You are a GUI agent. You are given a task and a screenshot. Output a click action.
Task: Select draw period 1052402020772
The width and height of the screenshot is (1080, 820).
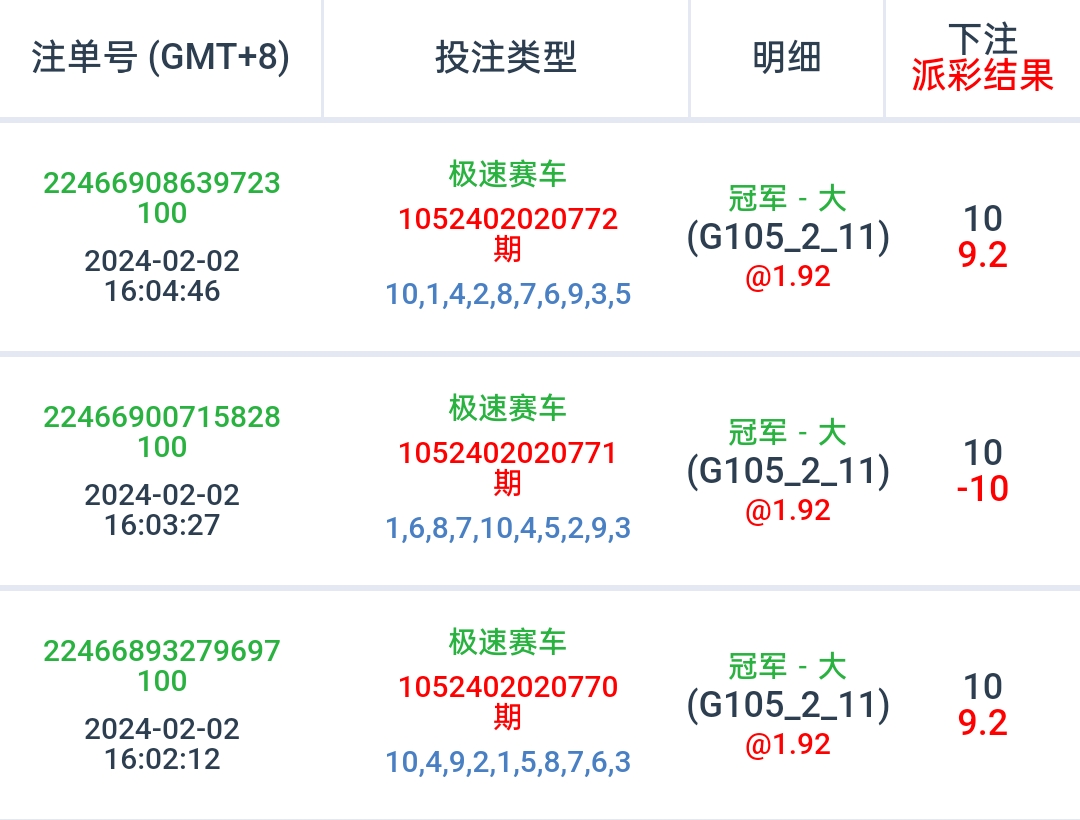pyautogui.click(x=508, y=219)
